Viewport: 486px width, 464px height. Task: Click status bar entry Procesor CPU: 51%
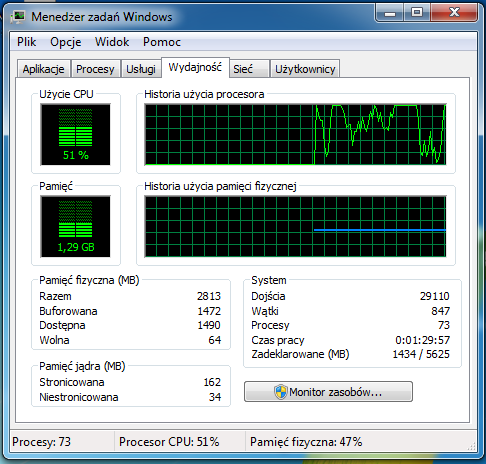(169, 442)
